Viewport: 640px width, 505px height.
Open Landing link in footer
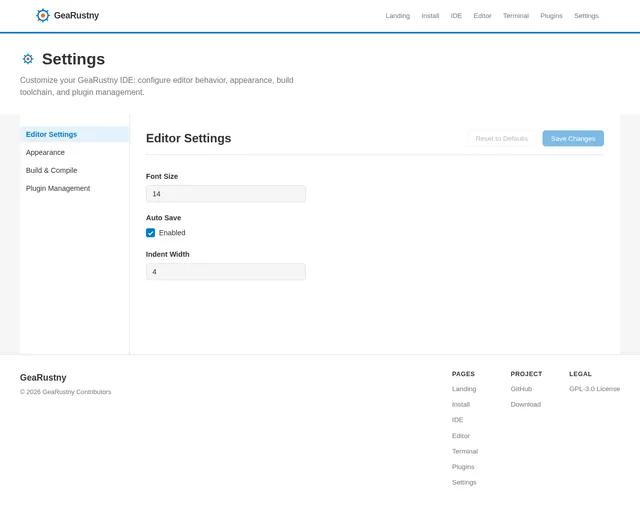click(464, 389)
